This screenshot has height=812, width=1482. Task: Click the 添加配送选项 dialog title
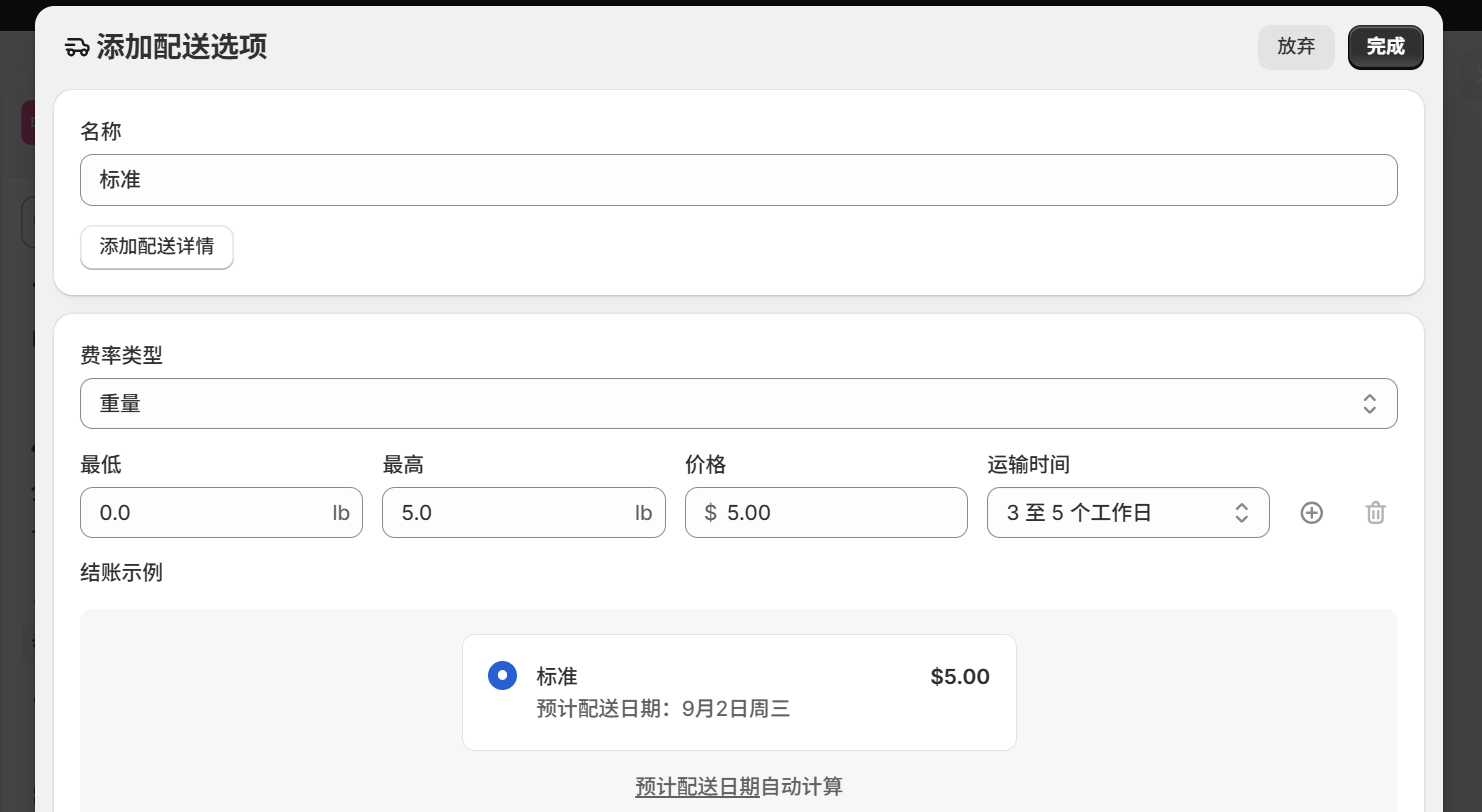(182, 47)
